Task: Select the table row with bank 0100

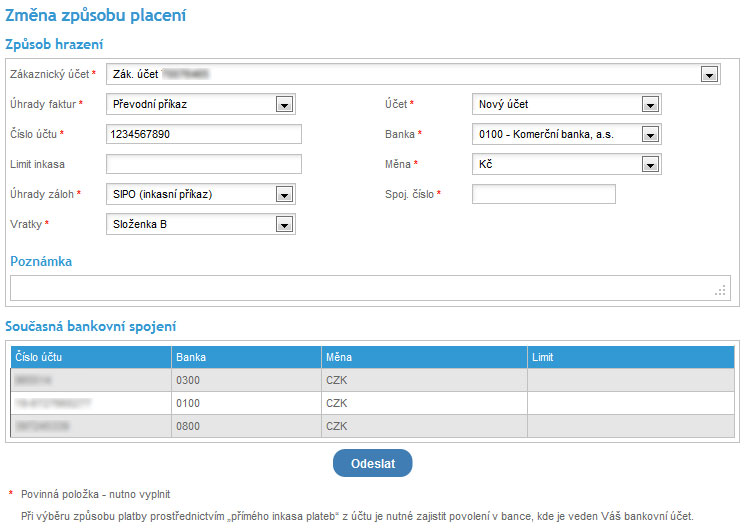Action: 372,402
